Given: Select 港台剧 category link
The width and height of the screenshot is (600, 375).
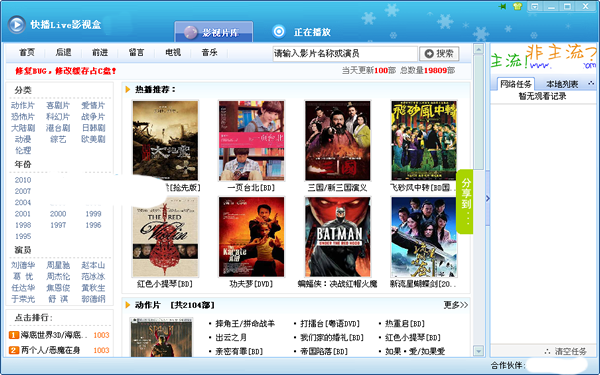Looking at the screenshot, I should 58,128.
